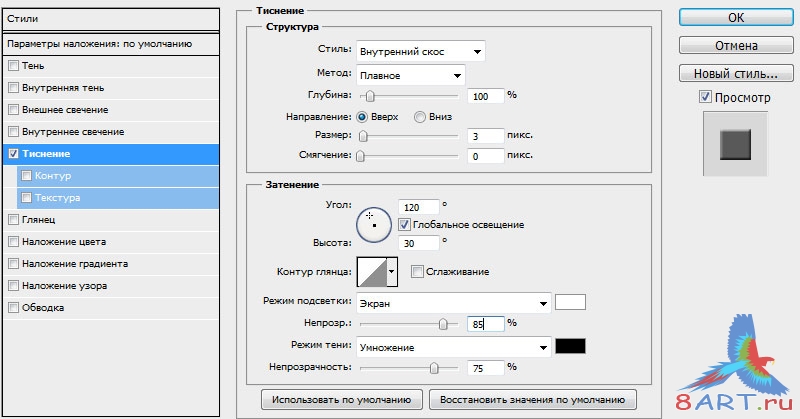Click the highlight Непрозр. slider handle

(x=443, y=324)
